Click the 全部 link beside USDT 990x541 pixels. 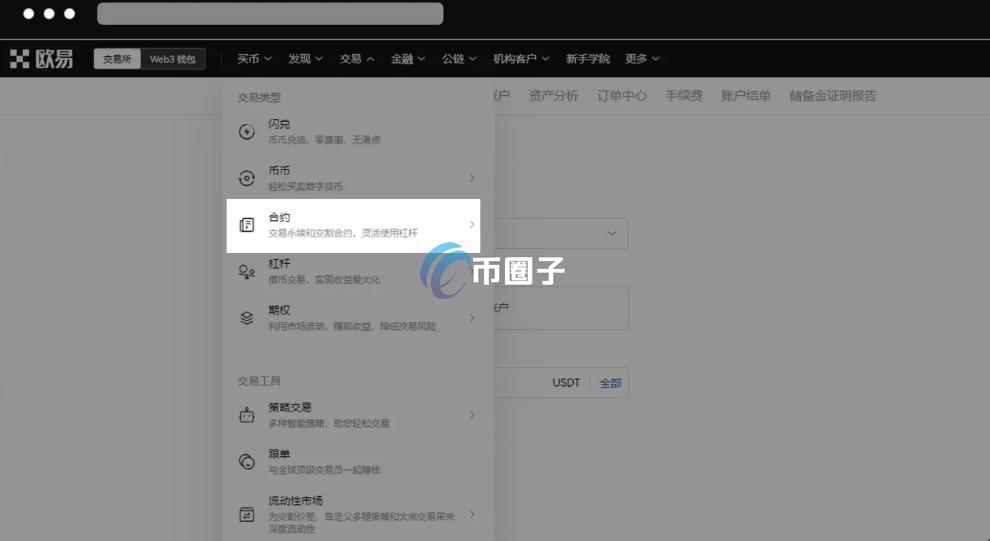click(611, 383)
